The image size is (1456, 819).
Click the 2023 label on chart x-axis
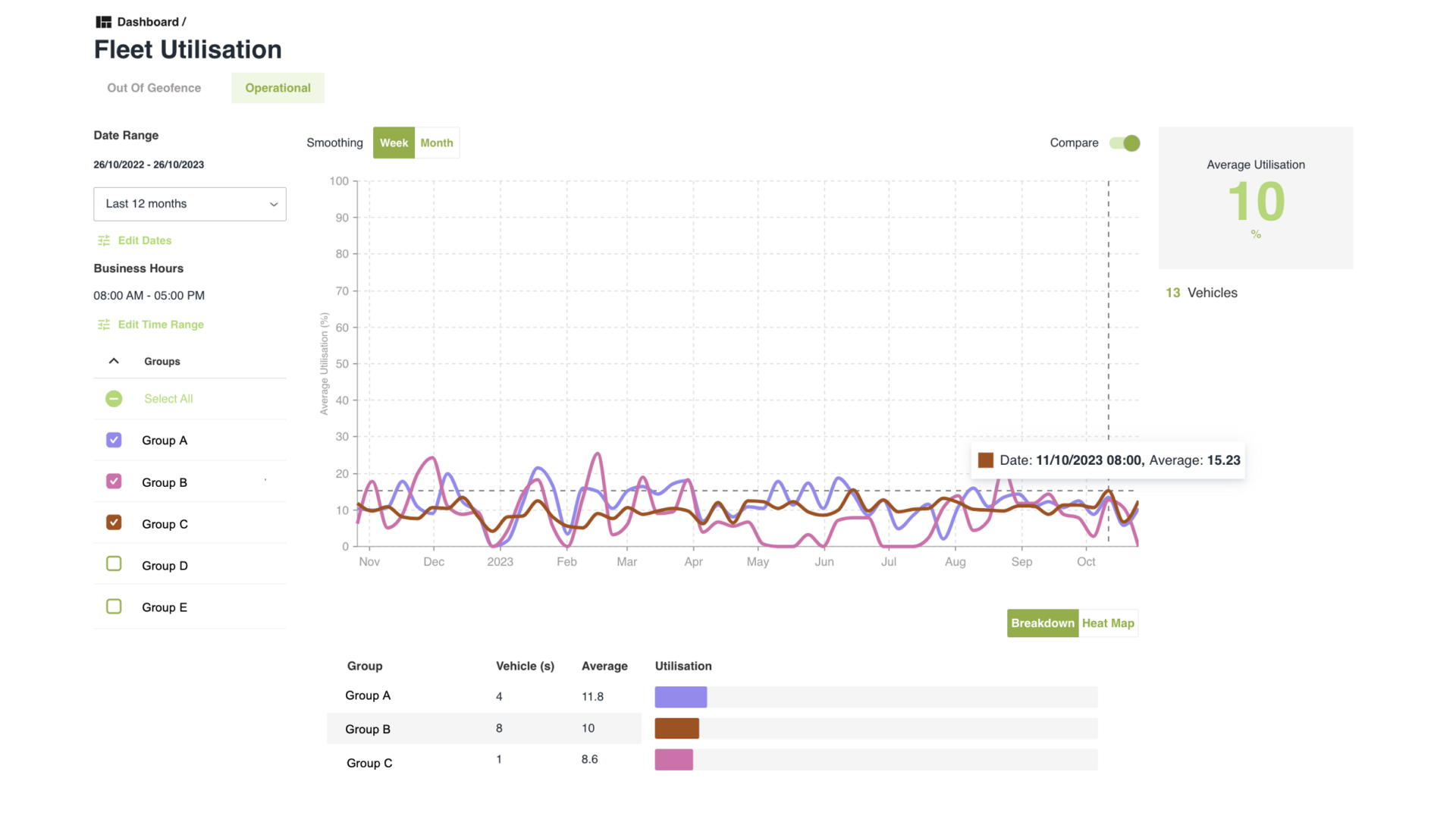point(500,562)
